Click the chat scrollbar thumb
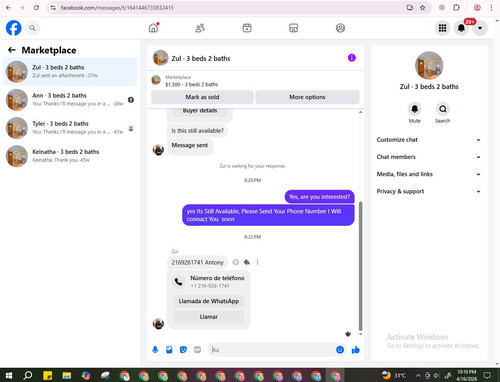Screen dimensions: 500x382 [x=360, y=266]
